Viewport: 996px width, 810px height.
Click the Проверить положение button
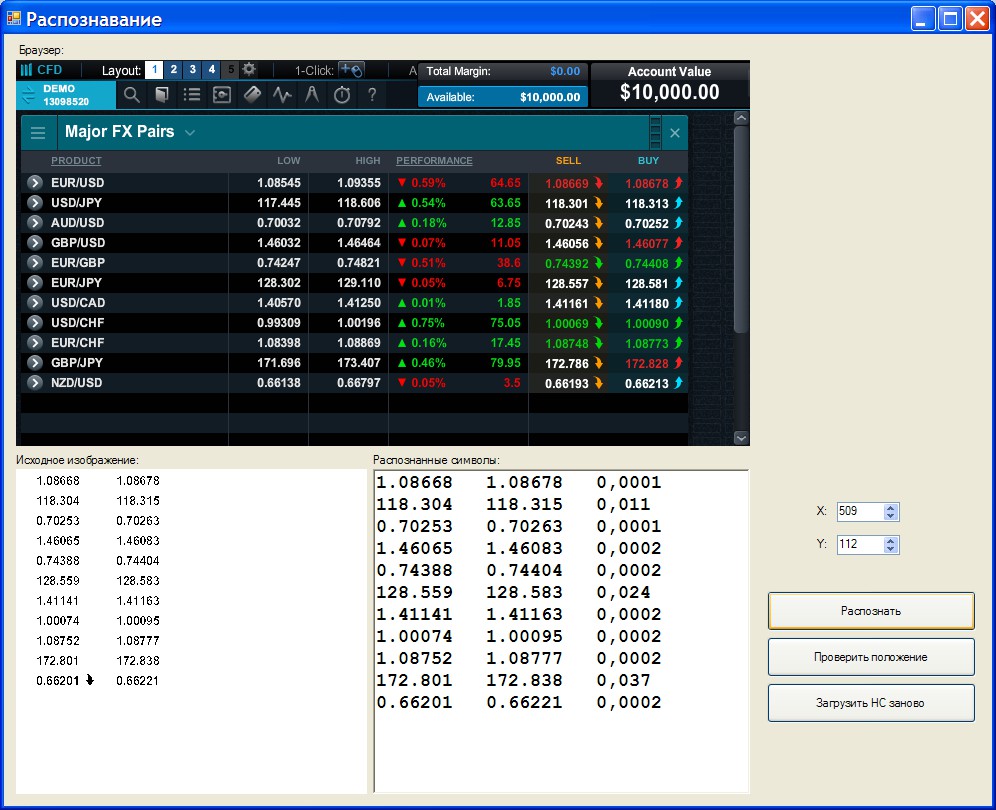tap(871, 657)
